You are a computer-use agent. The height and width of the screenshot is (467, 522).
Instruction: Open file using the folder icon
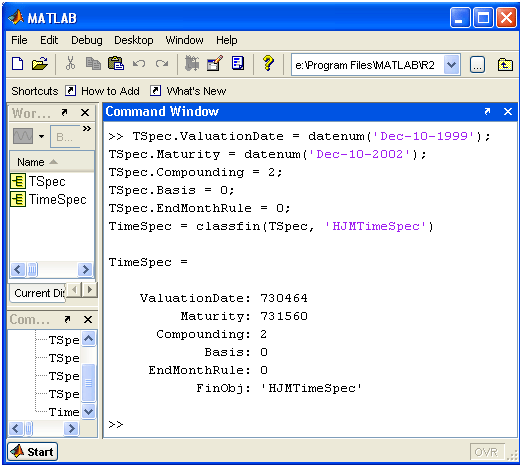(40, 64)
